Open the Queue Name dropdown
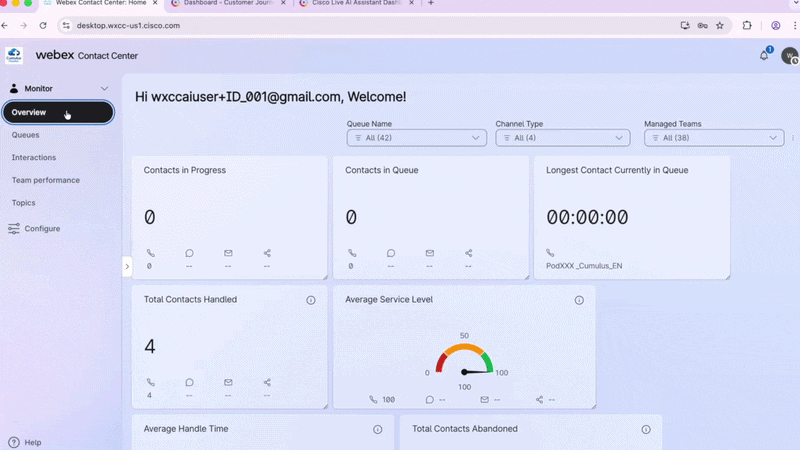This screenshot has height=450, width=800. 416,138
